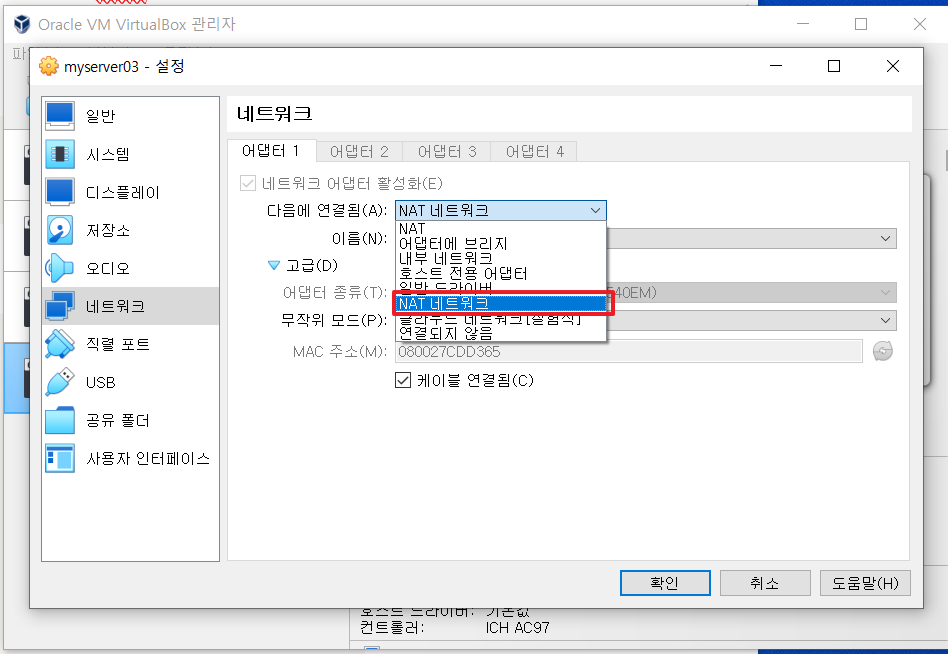
Task: Select the 사용자 인터페이스 layout icon
Action: [60, 458]
